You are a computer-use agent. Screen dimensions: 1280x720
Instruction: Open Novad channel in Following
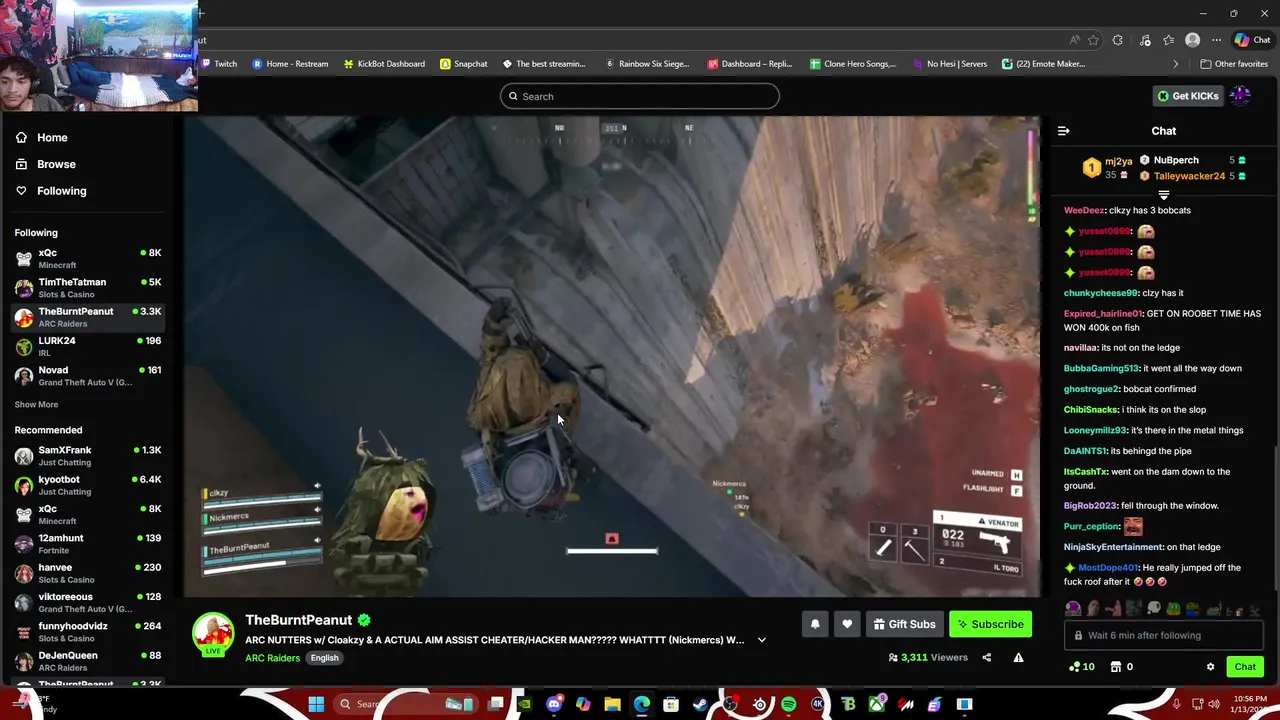coord(88,376)
